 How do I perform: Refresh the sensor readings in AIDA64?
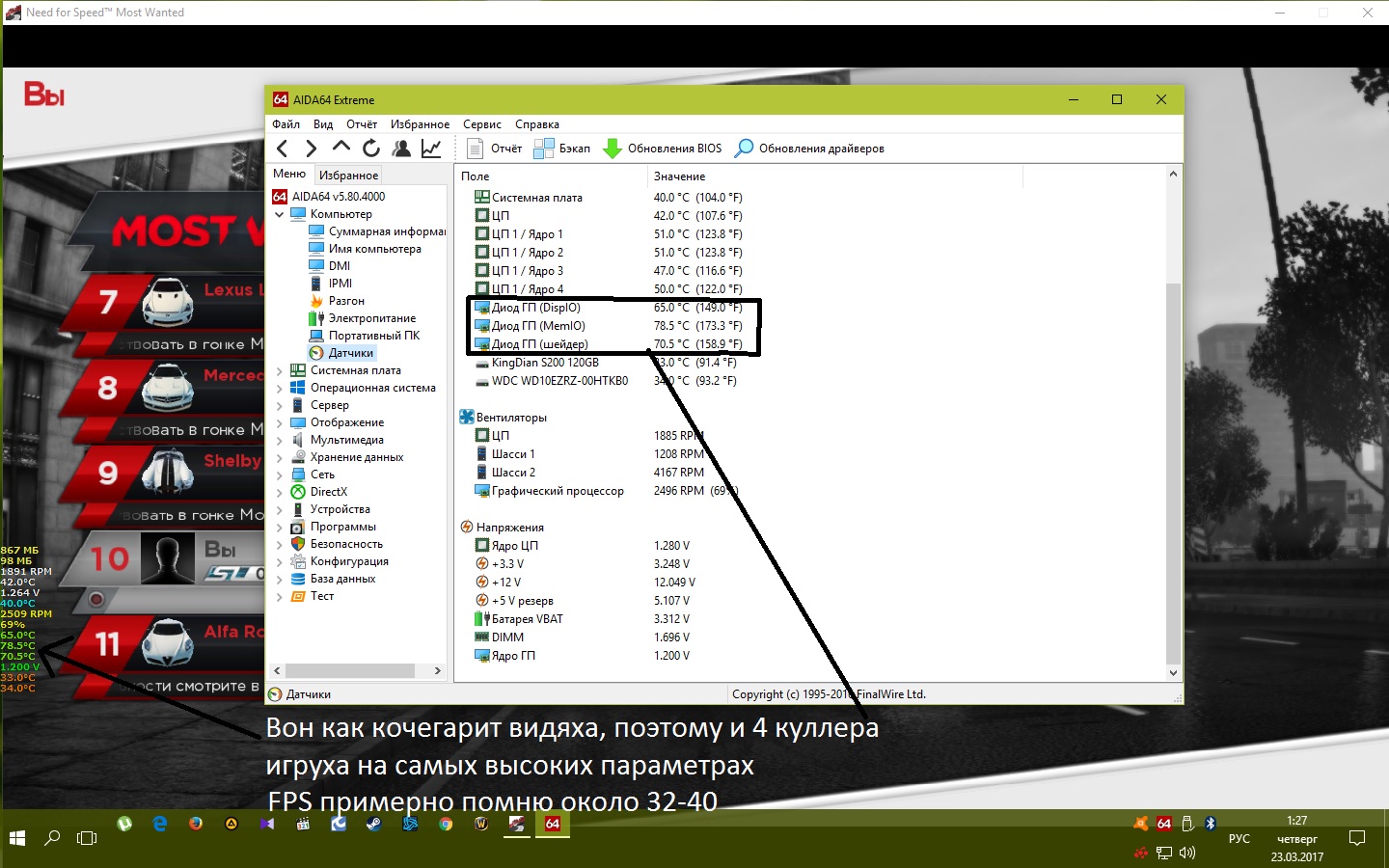coord(371,149)
